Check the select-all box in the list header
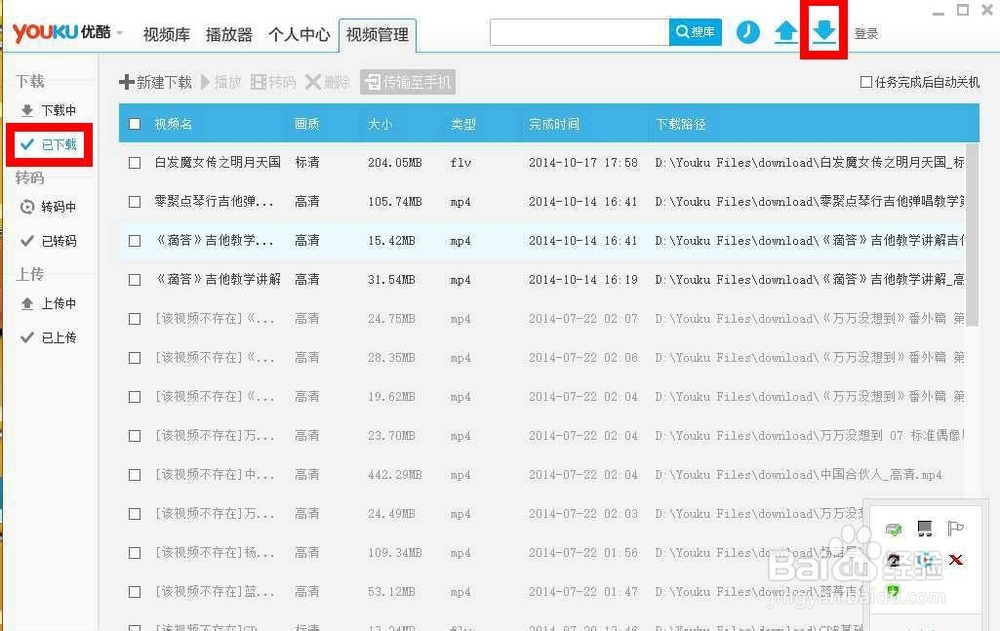The image size is (1000, 631). (134, 123)
